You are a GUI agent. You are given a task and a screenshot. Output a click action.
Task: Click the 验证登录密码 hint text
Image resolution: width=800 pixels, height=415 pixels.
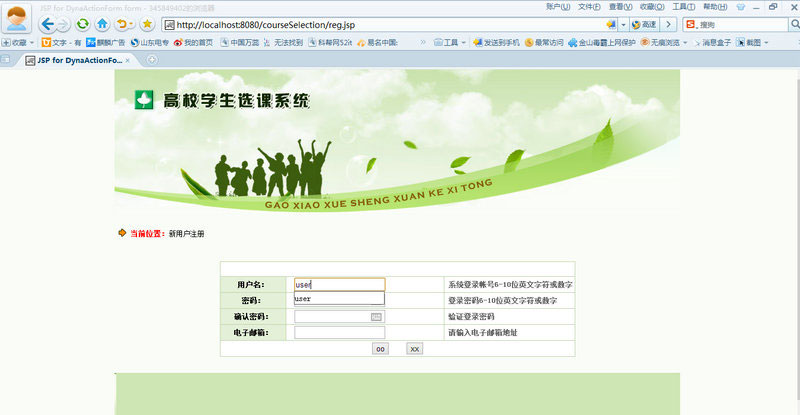point(471,316)
